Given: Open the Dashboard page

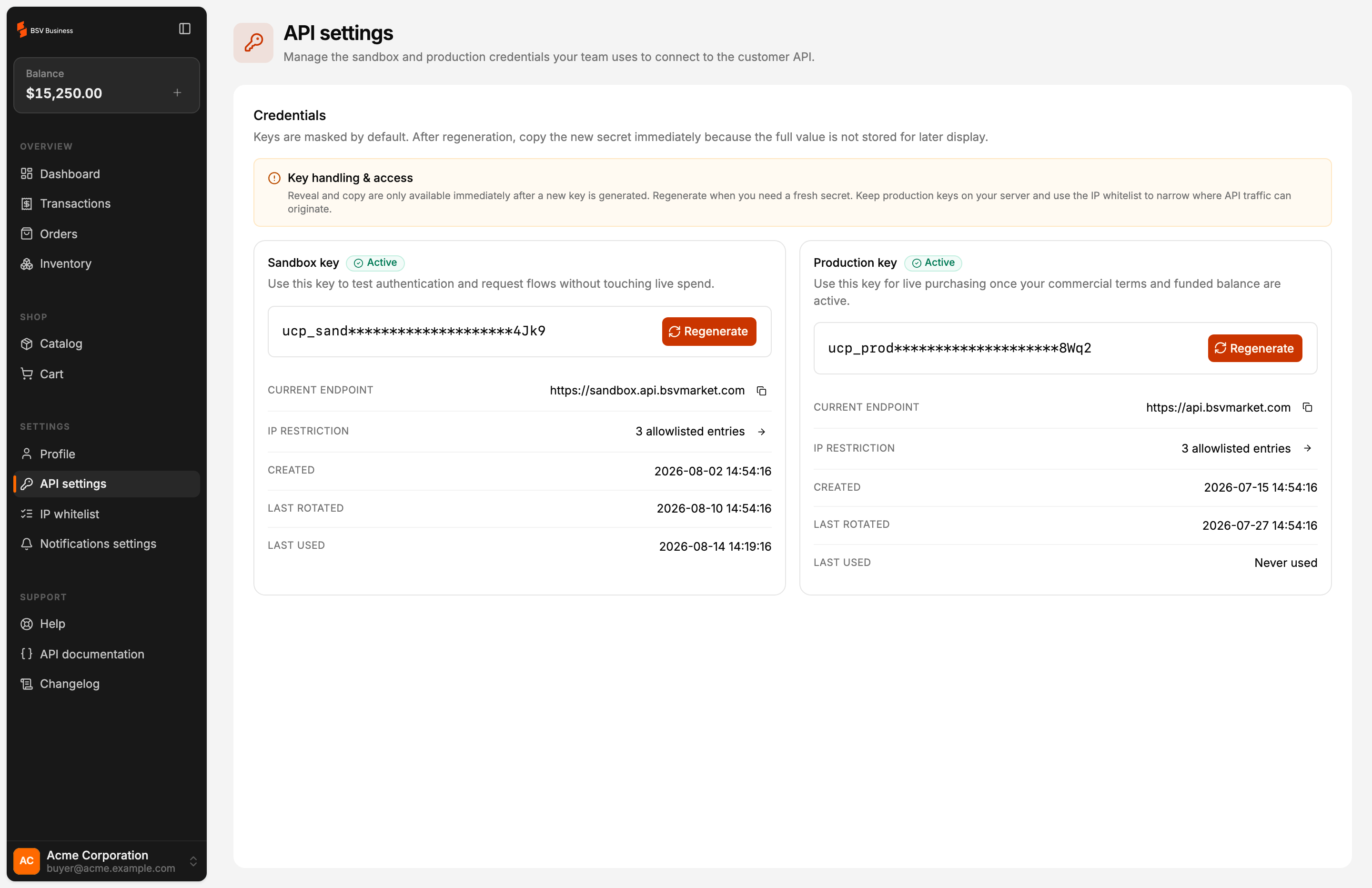Looking at the screenshot, I should [106, 173].
